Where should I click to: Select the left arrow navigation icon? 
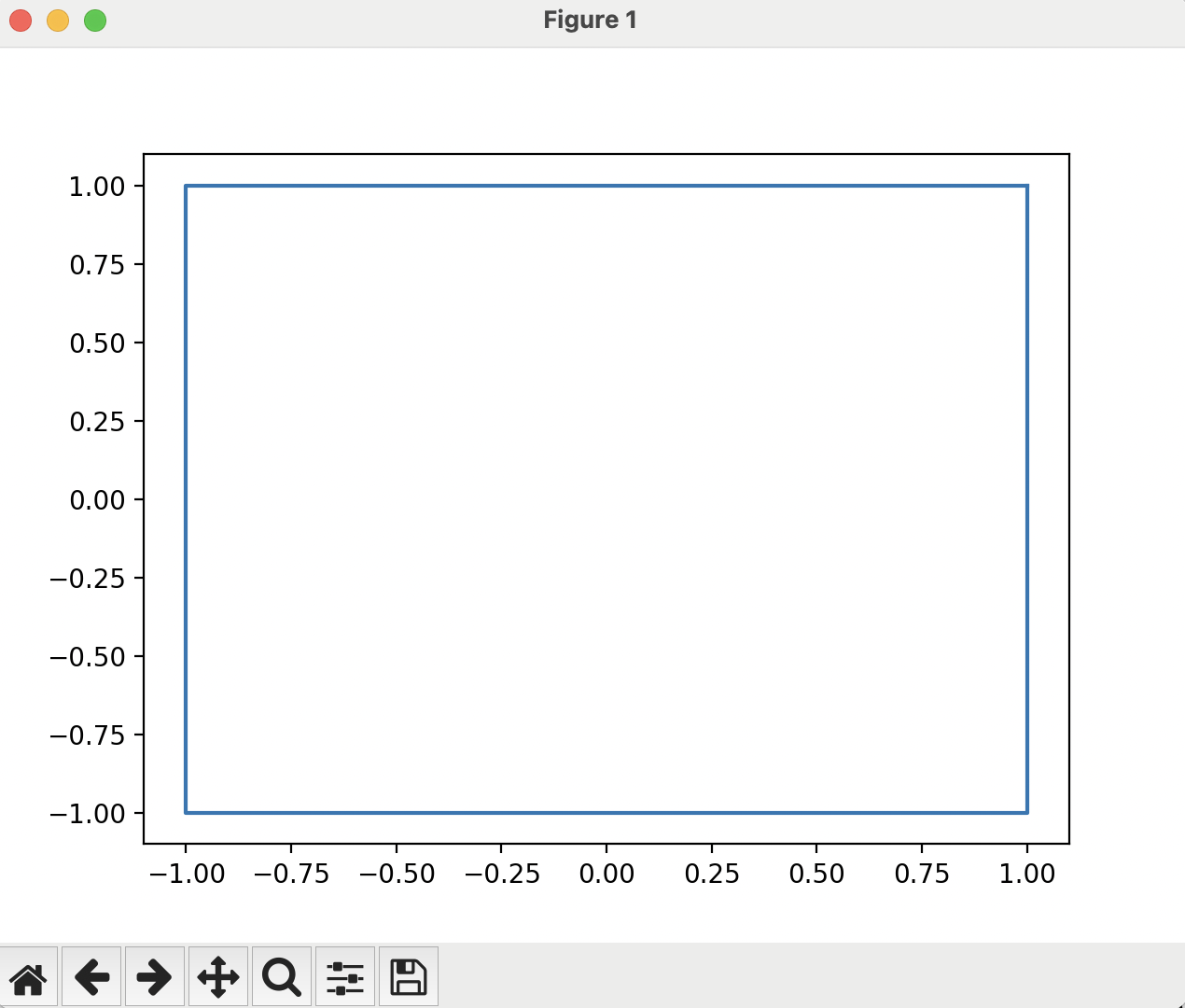(x=91, y=975)
